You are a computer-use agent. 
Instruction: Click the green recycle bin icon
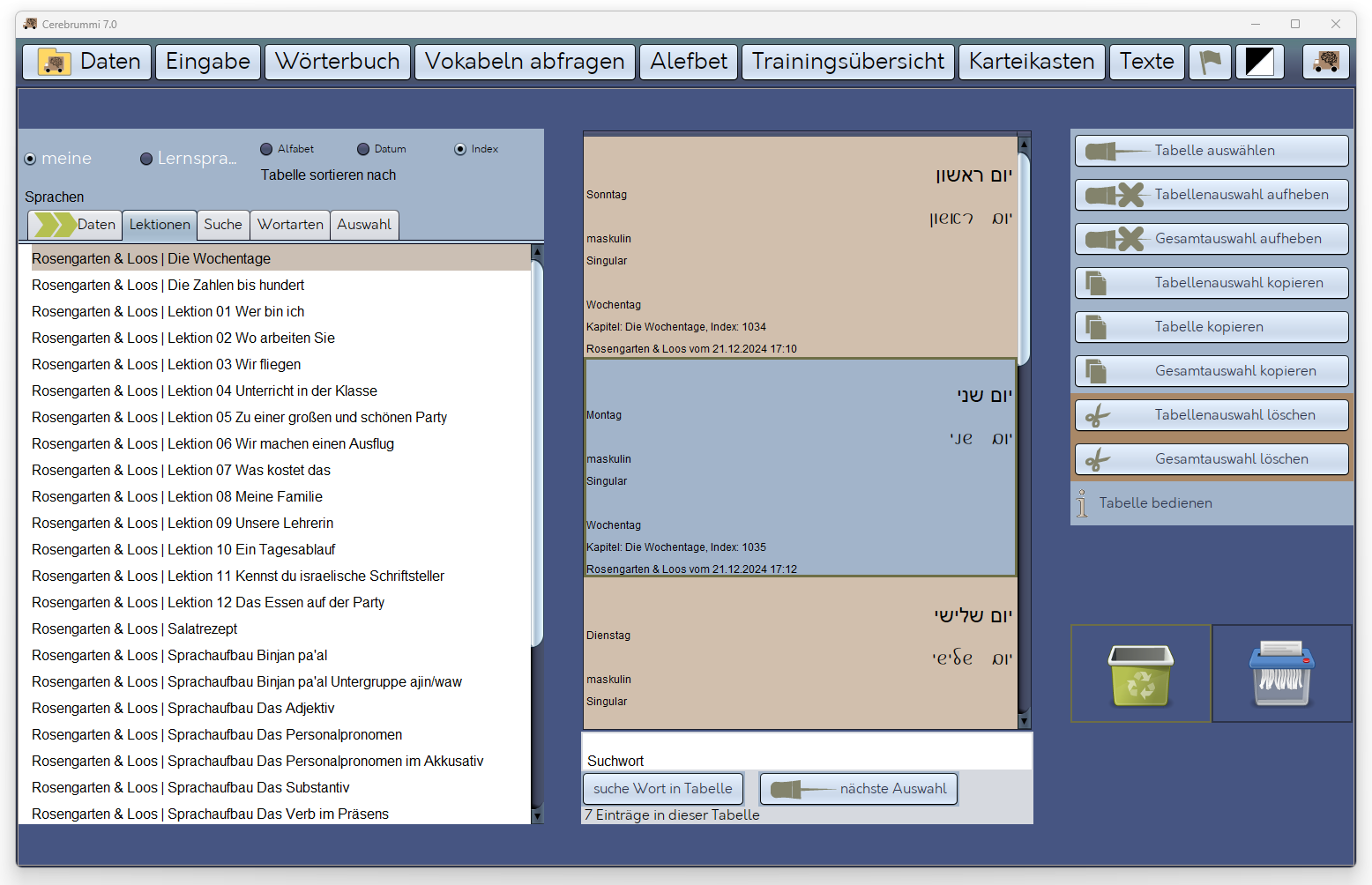pyautogui.click(x=1141, y=674)
